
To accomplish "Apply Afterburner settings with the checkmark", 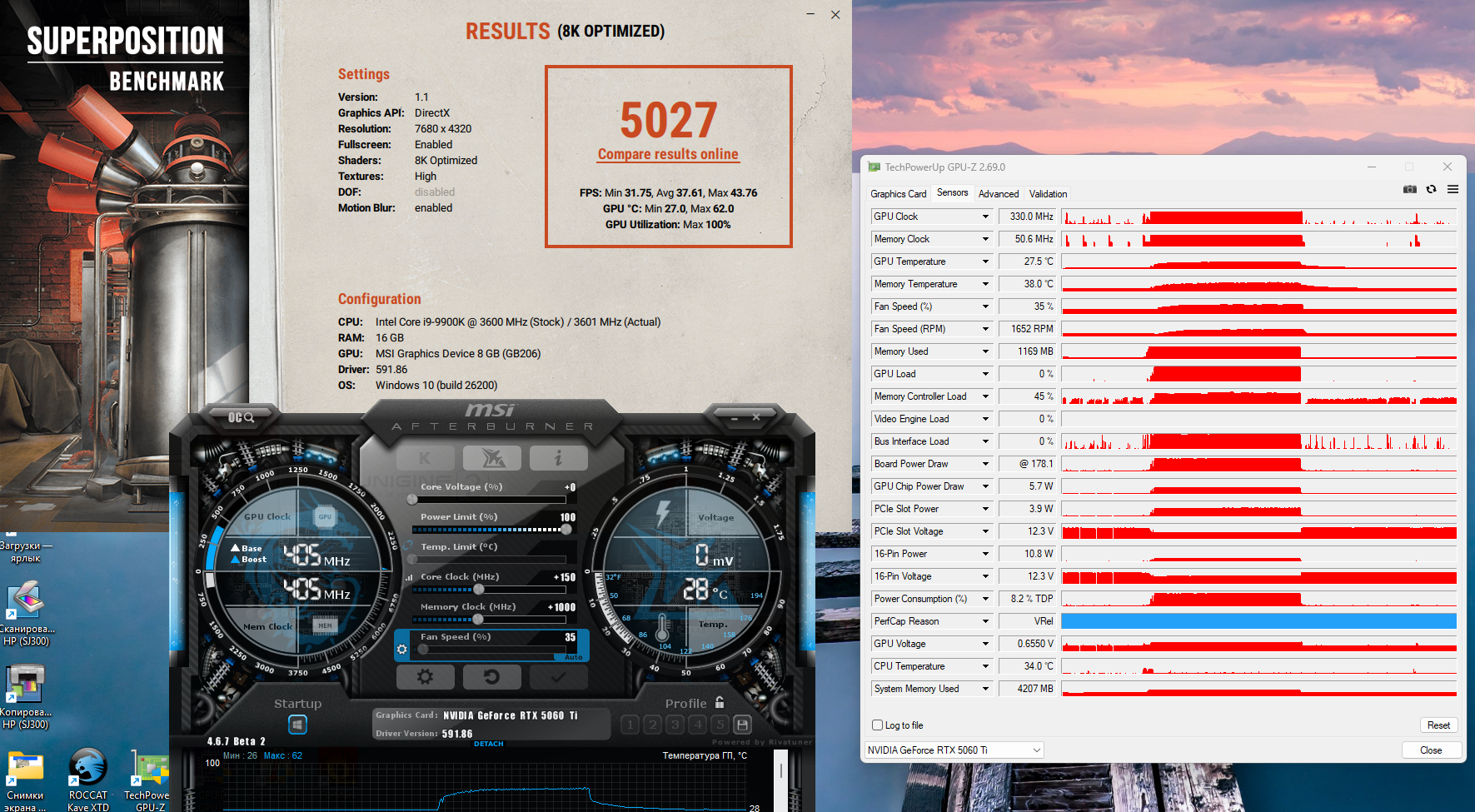I will click(558, 677).
